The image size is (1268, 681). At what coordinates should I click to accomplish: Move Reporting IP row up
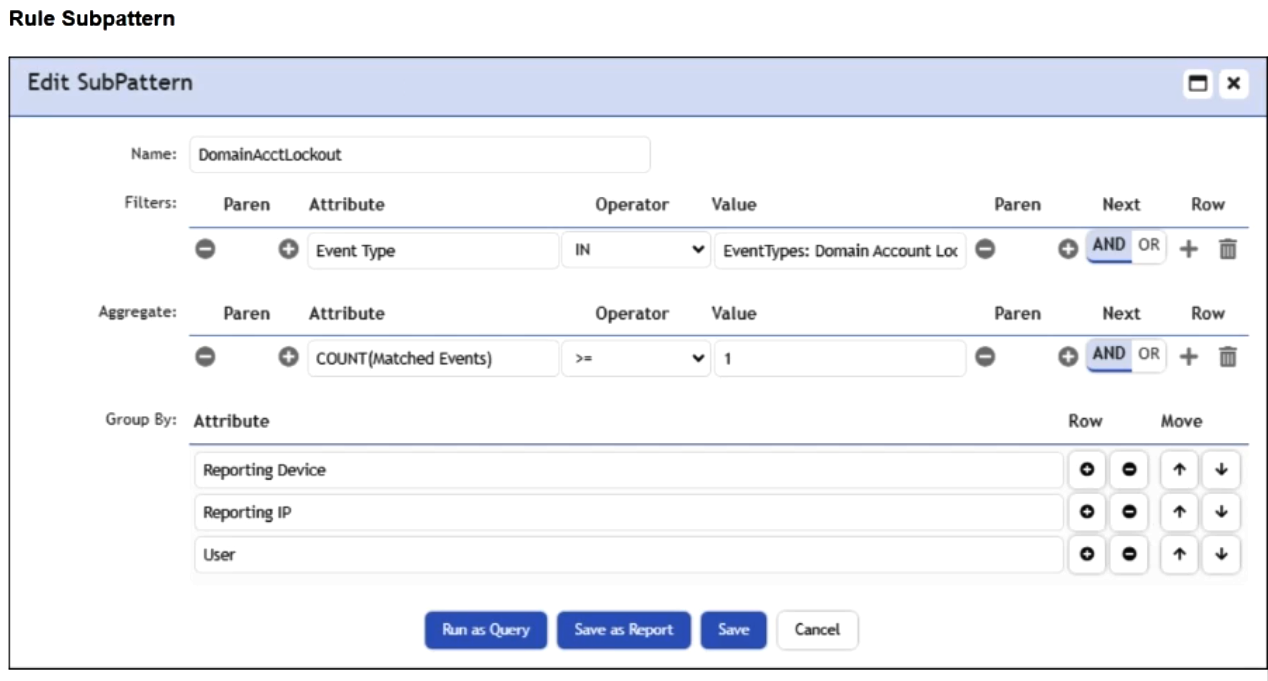point(1180,512)
